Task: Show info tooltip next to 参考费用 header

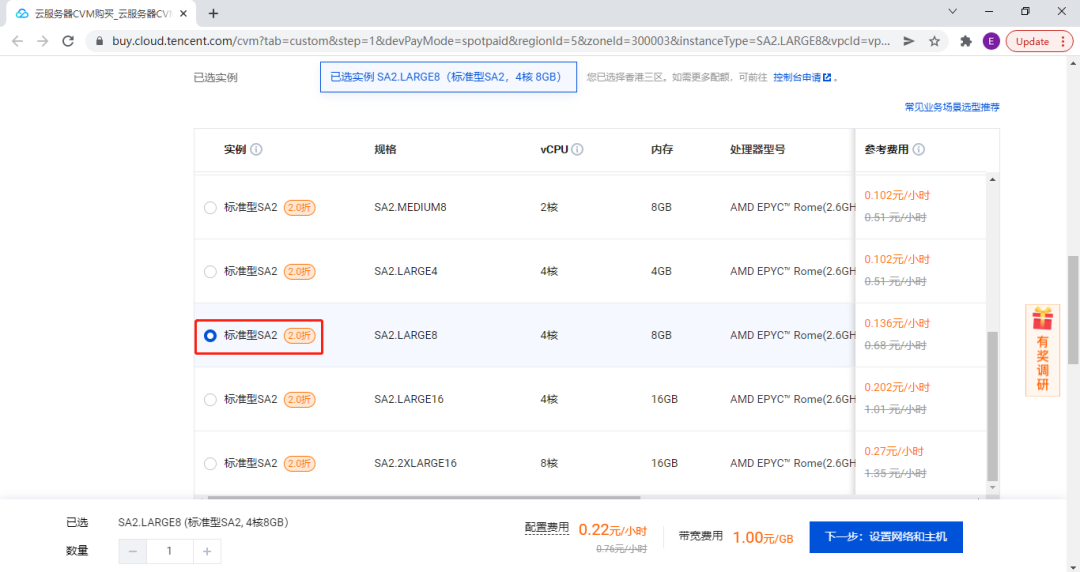Action: (919, 150)
